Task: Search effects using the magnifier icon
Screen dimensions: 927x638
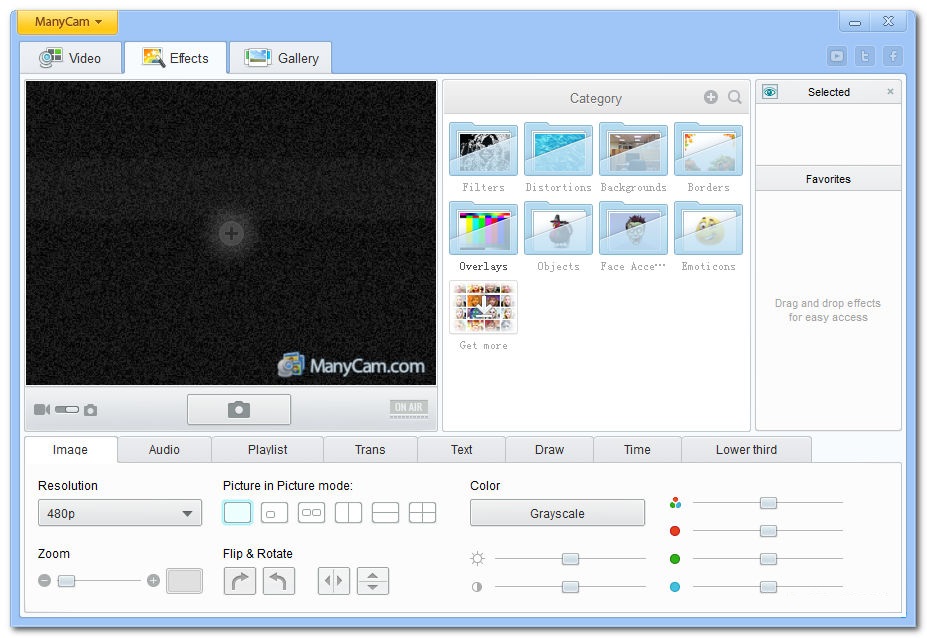Action: [735, 98]
